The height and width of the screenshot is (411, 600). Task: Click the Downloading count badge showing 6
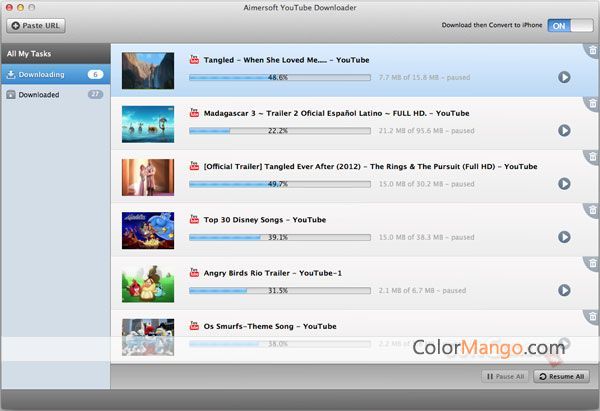[x=95, y=74]
